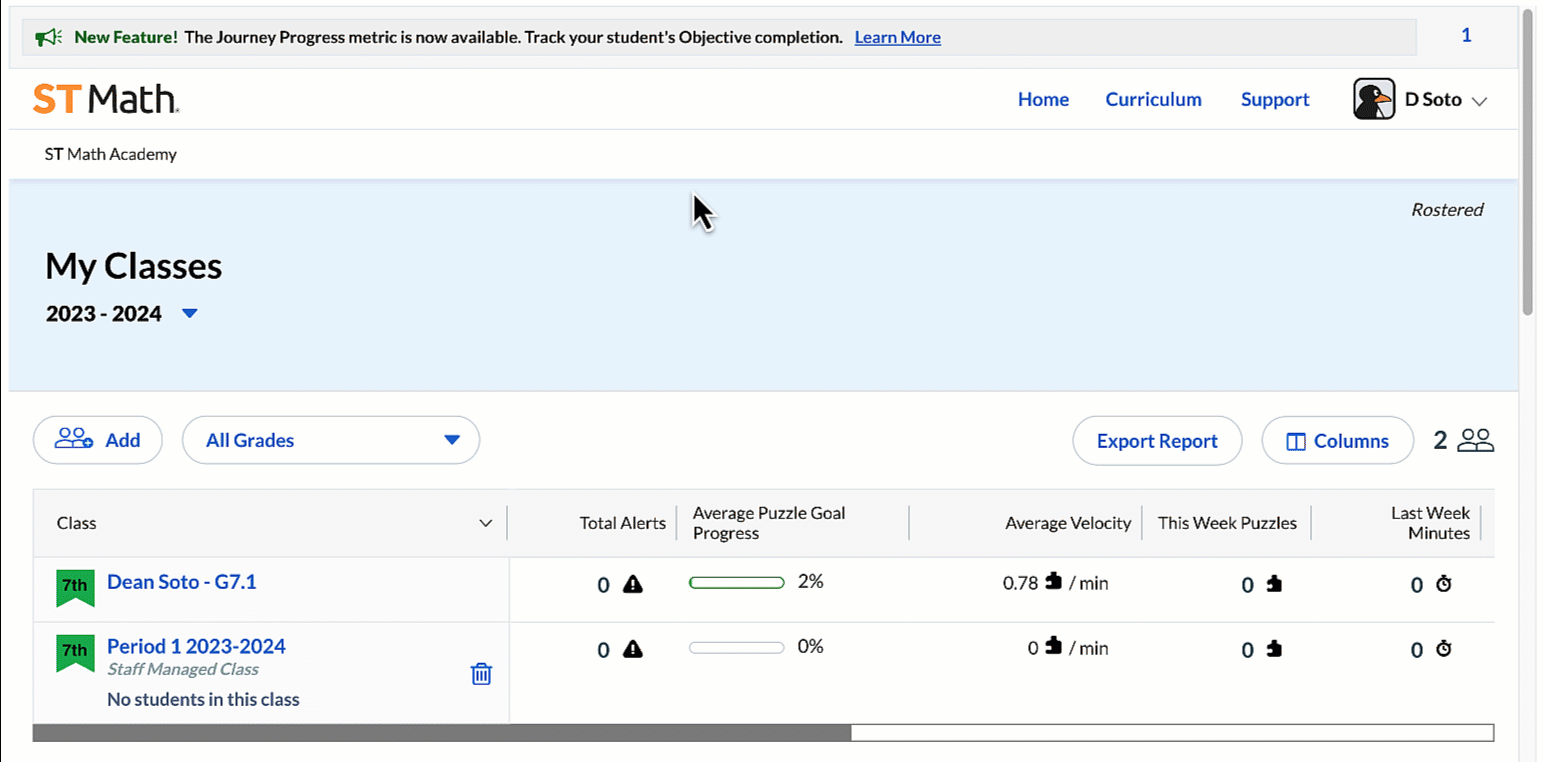Click the ST Math logo

(x=106, y=99)
